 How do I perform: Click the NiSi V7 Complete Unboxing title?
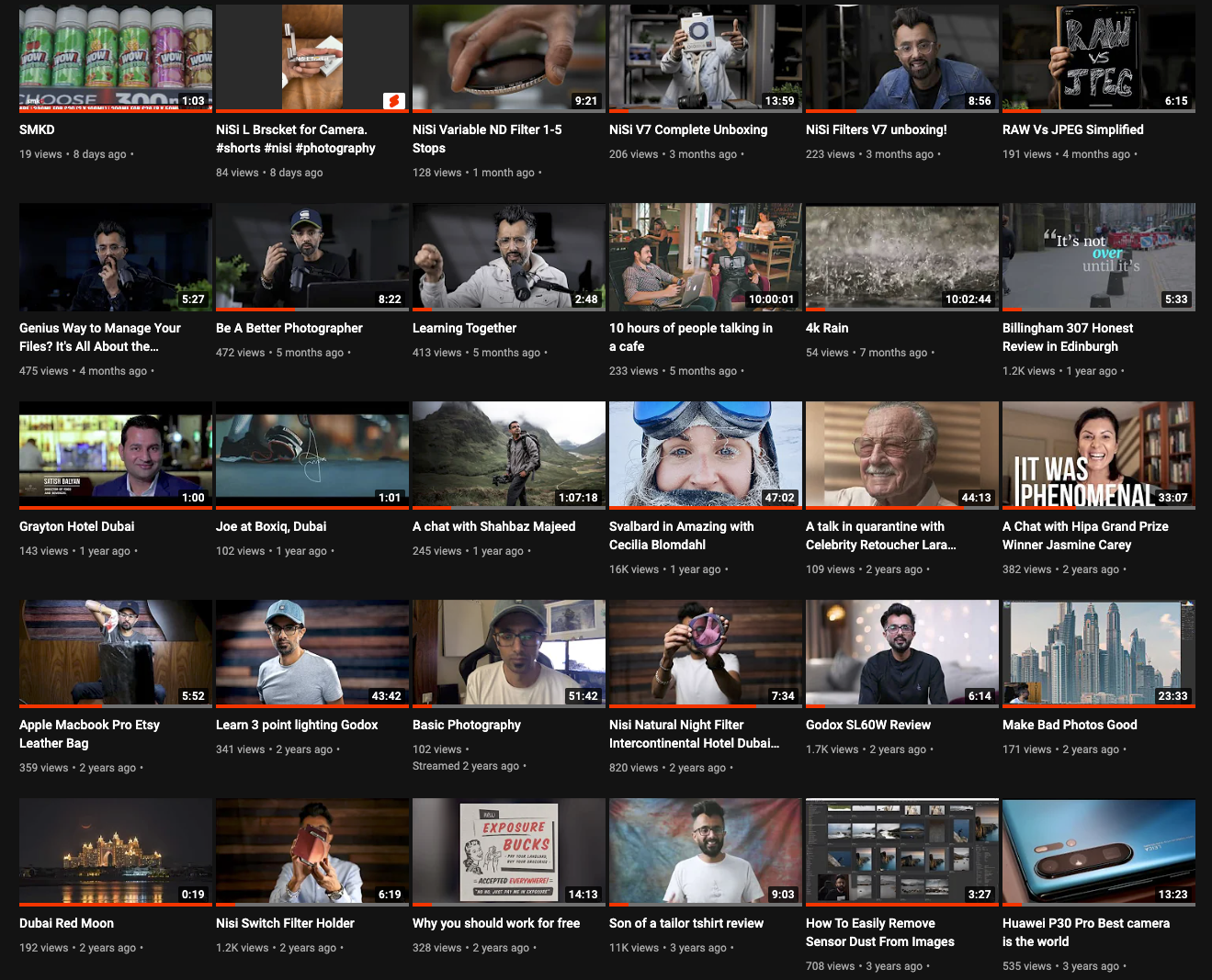pos(688,130)
